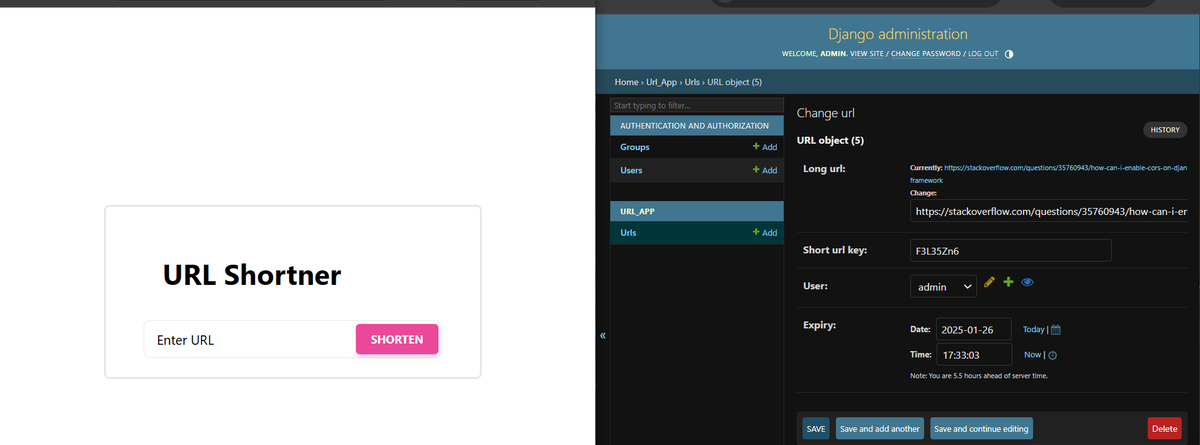Click the green plus to add another user
The height and width of the screenshot is (445, 1200).
pos(1008,282)
